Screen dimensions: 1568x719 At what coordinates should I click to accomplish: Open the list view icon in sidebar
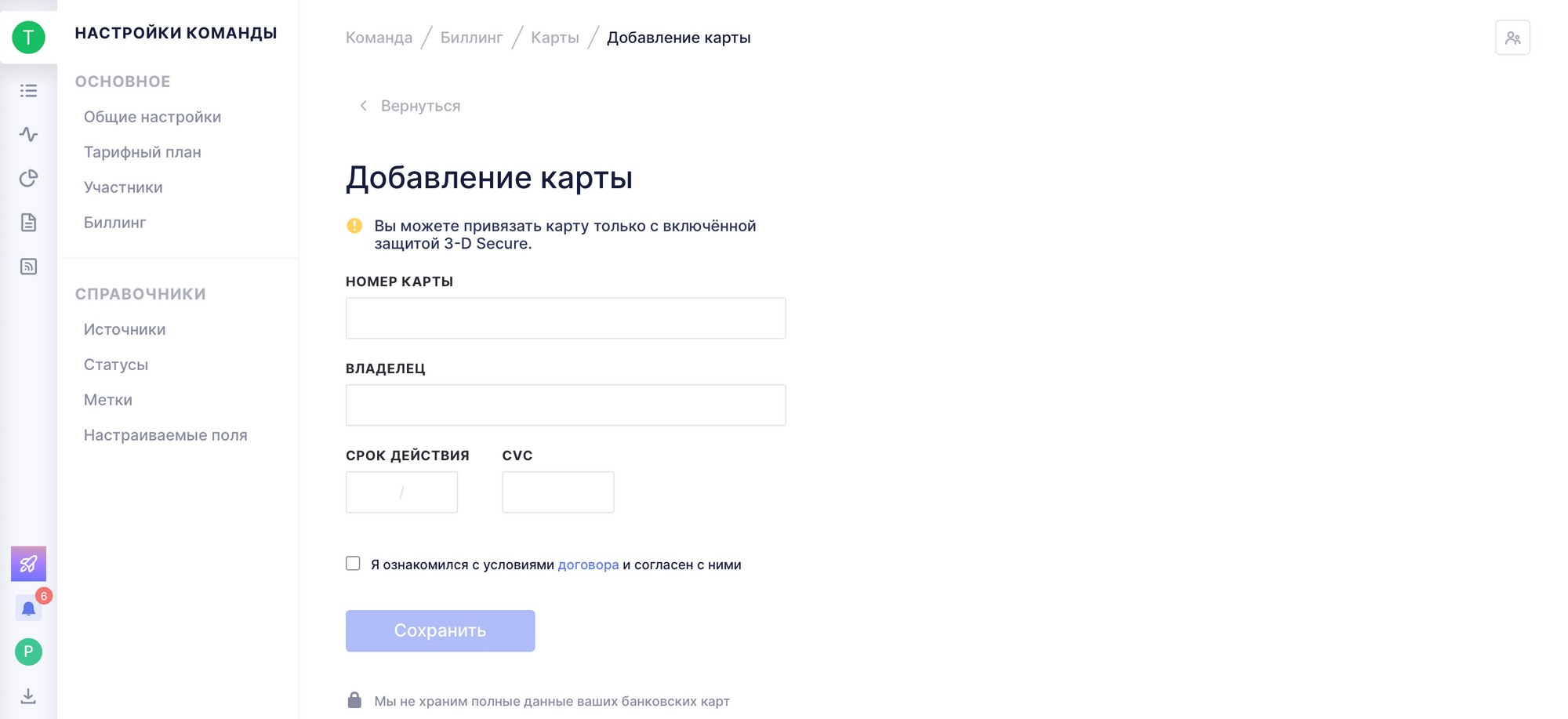pos(28,91)
